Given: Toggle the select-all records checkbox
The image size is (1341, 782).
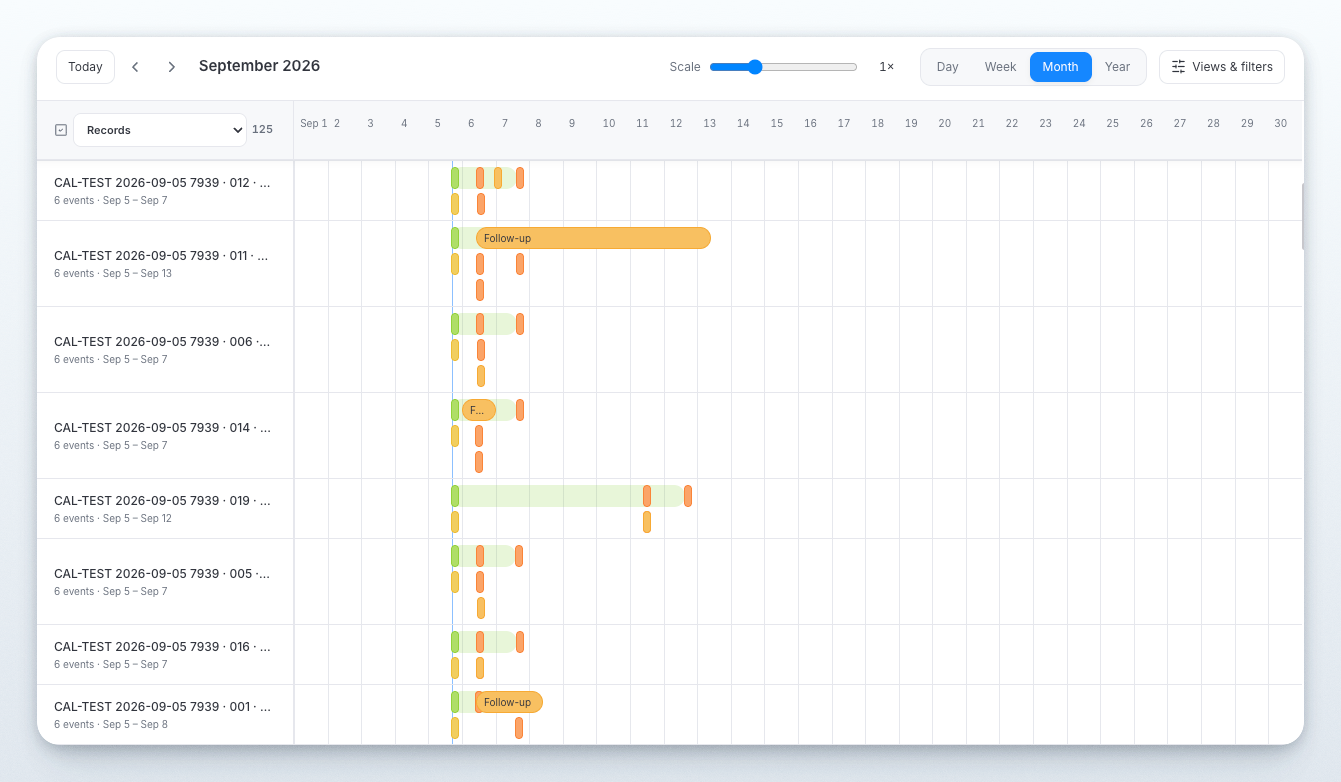Looking at the screenshot, I should pyautogui.click(x=61, y=130).
